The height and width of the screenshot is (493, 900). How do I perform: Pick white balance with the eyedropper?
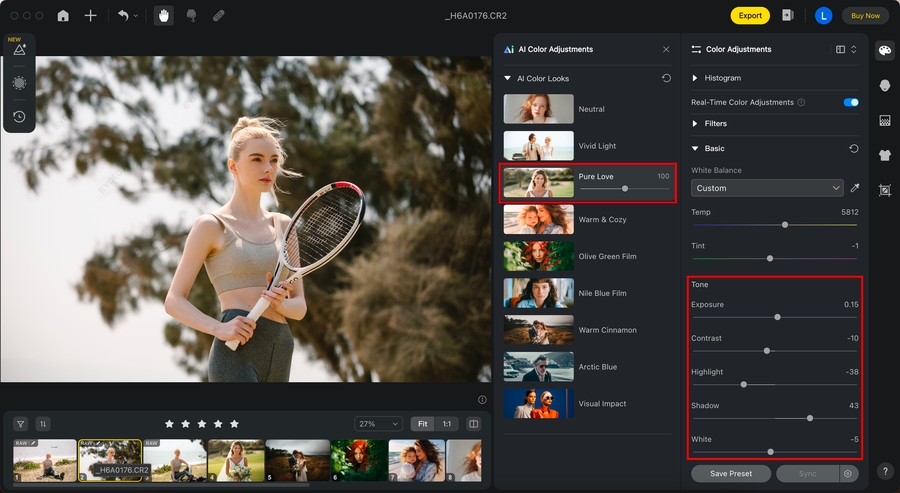(854, 188)
